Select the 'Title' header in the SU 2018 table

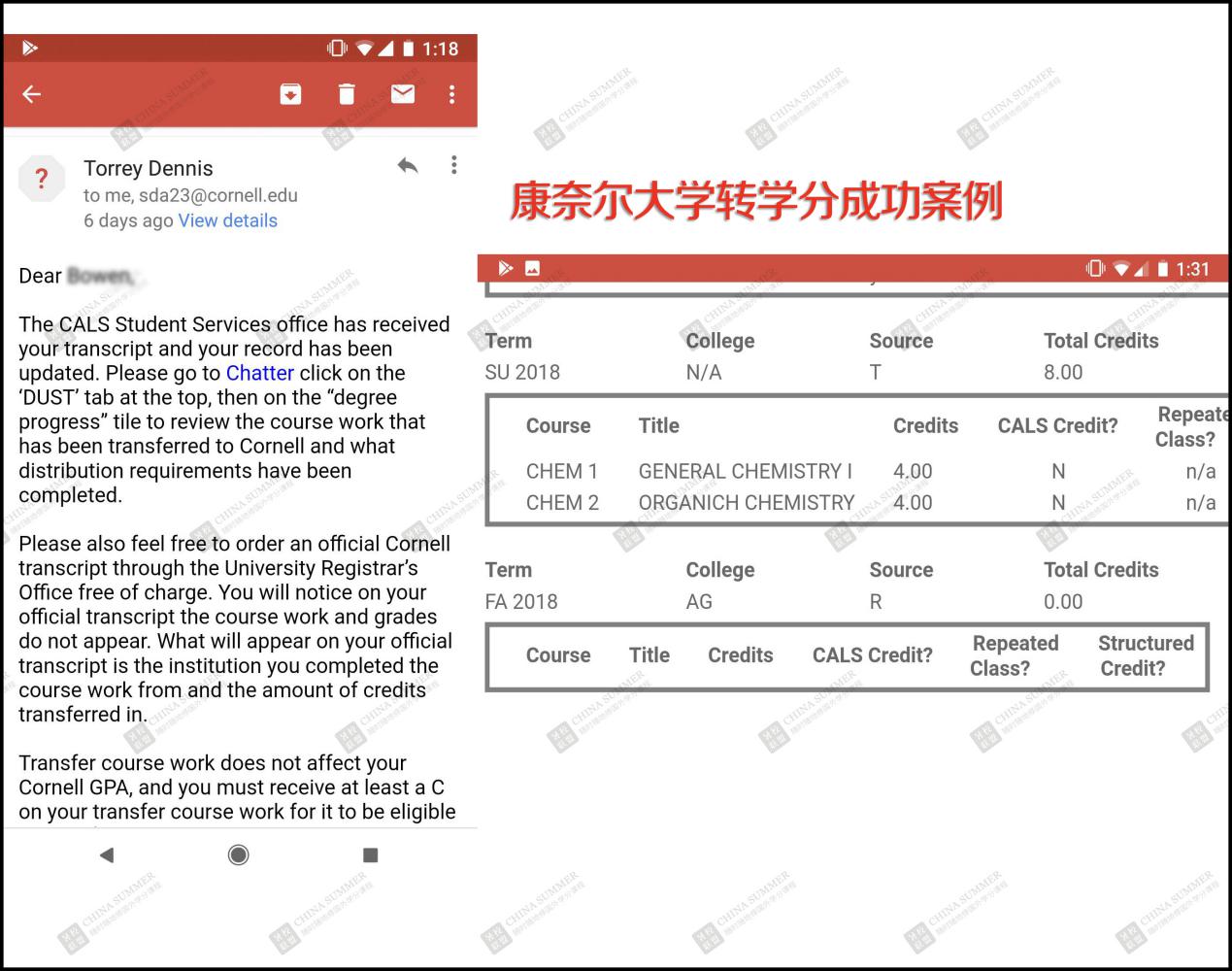pyautogui.click(x=659, y=425)
